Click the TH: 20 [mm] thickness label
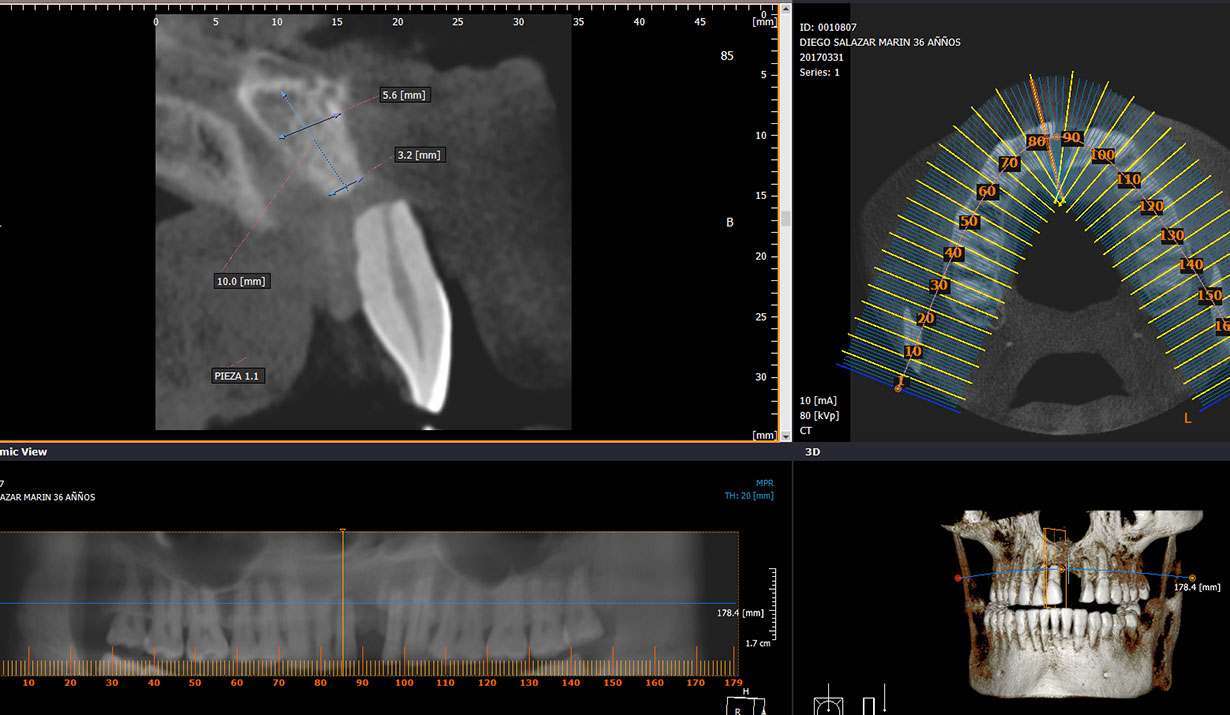1230x715 pixels. pos(749,495)
